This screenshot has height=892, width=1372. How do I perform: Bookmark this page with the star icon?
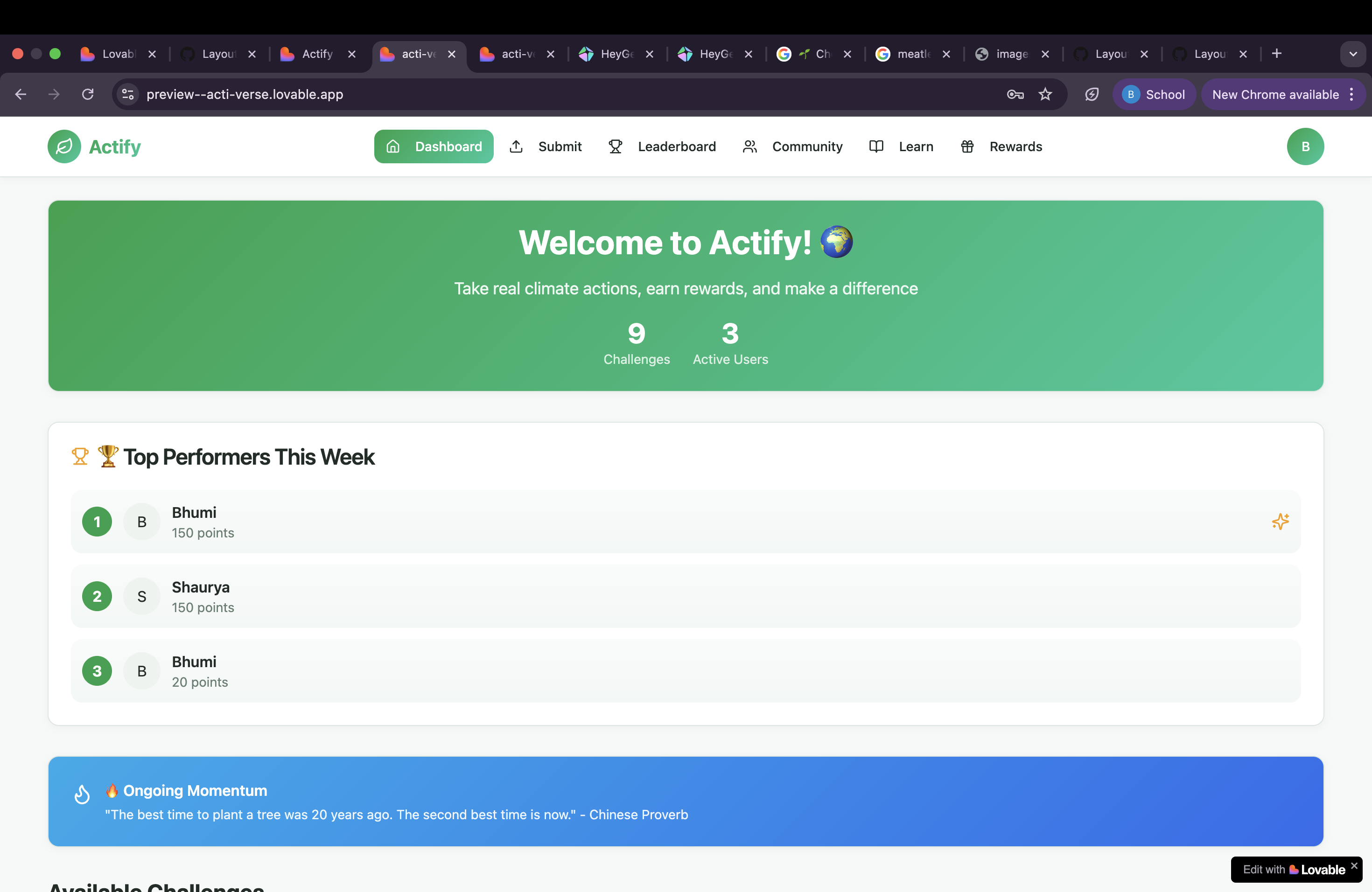tap(1045, 95)
